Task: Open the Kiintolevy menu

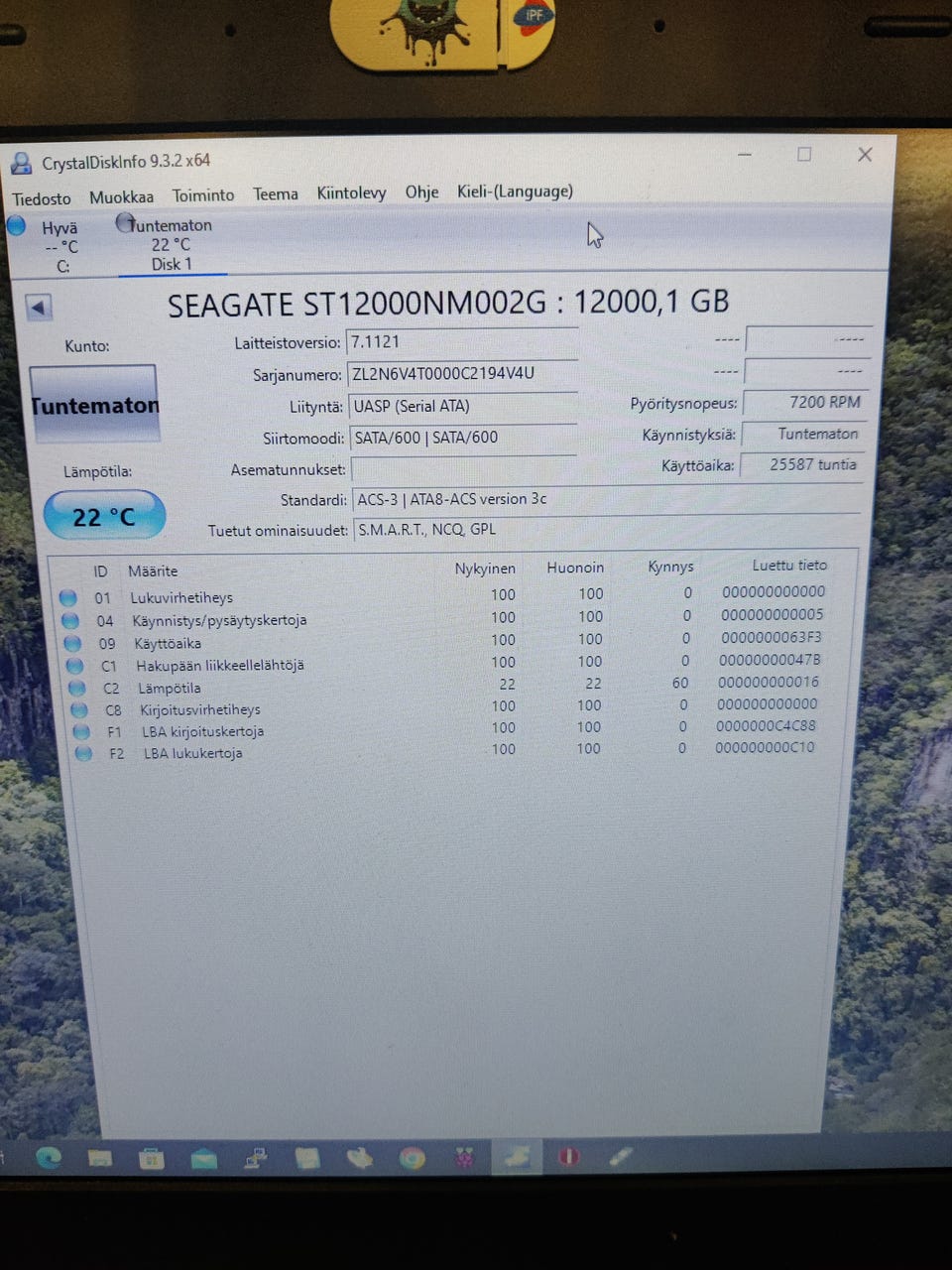Action: point(351,192)
